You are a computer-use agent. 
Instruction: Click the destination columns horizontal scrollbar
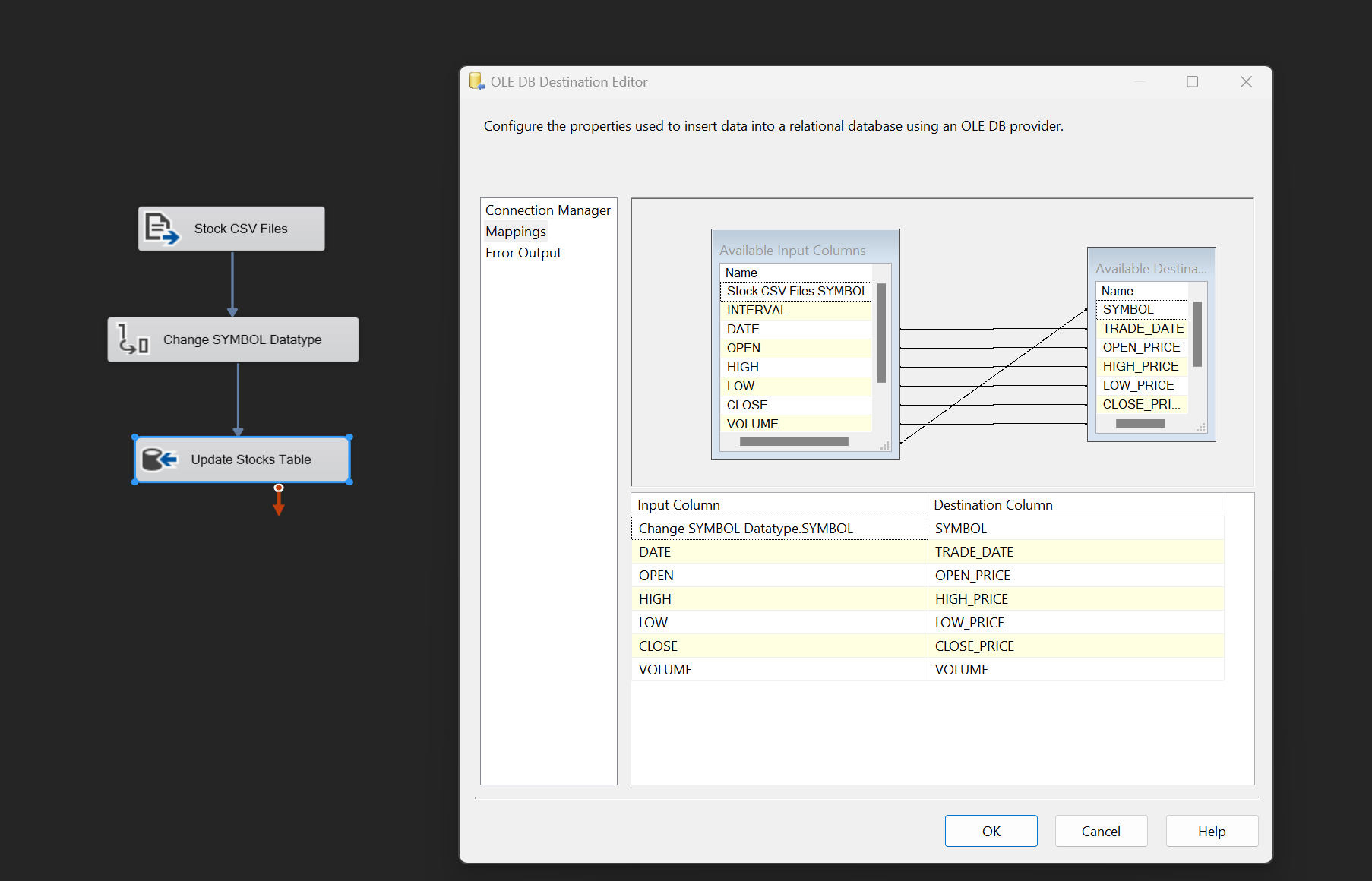[x=1140, y=424]
